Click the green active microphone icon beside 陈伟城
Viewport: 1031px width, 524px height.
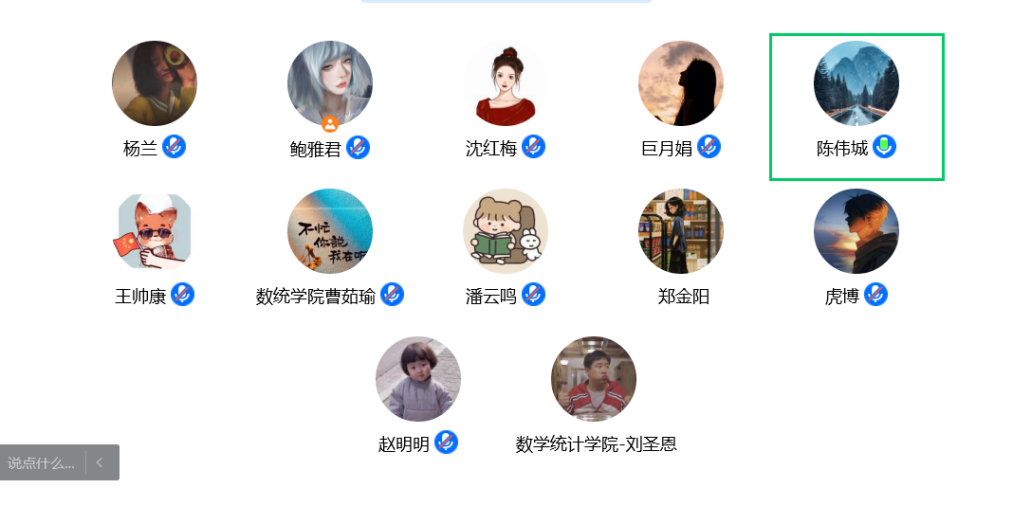click(884, 147)
